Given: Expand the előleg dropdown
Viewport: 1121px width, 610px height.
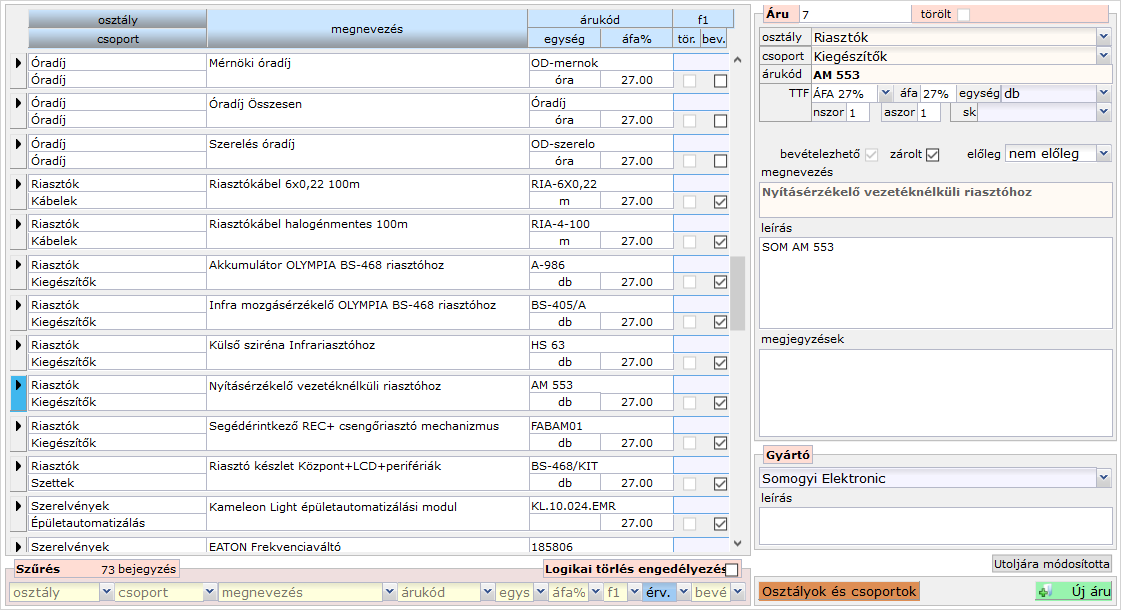Looking at the screenshot, I should (1103, 154).
